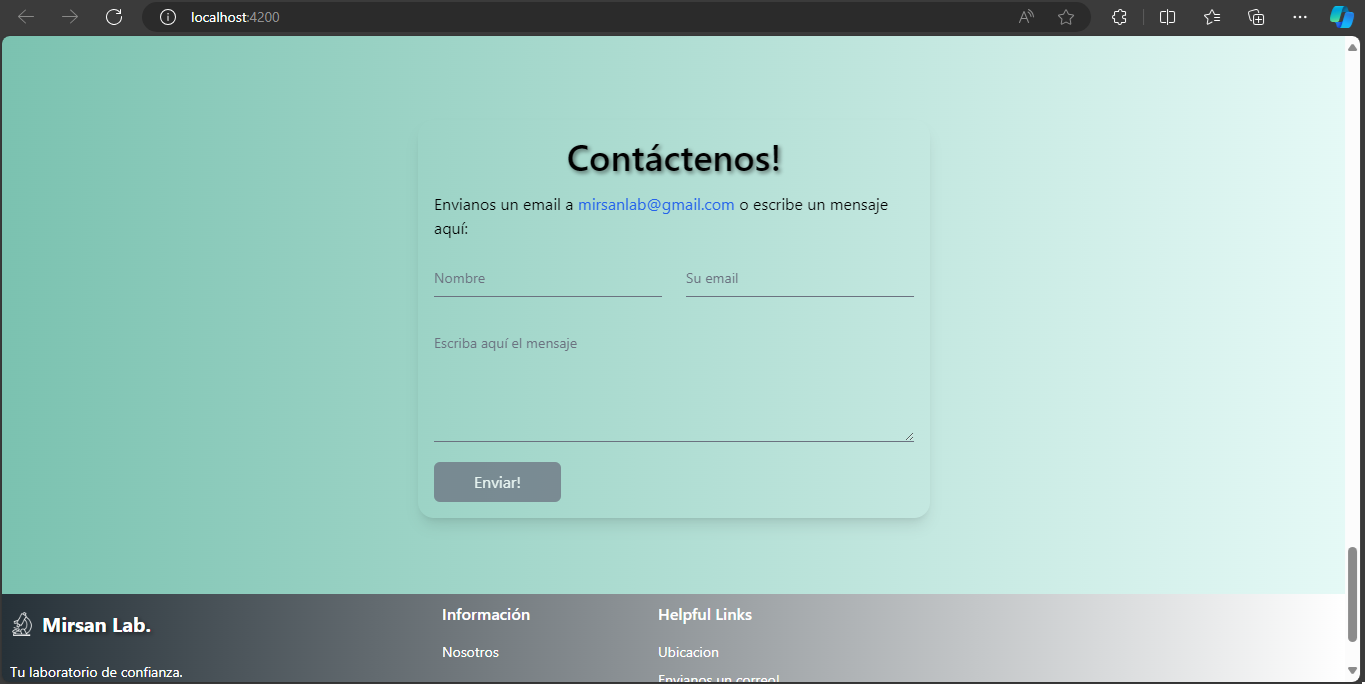Select Ubicacion under Helpful Links
Image resolution: width=1365 pixels, height=684 pixels.
[x=688, y=652]
